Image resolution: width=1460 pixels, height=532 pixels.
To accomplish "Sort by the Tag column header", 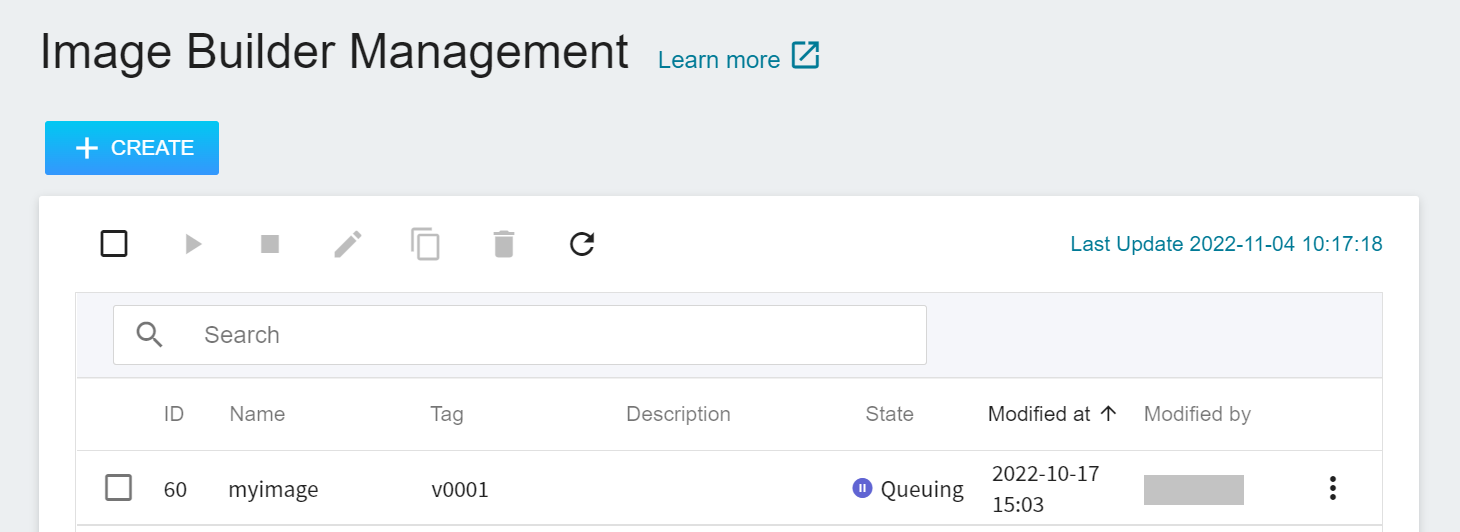I will point(447,414).
